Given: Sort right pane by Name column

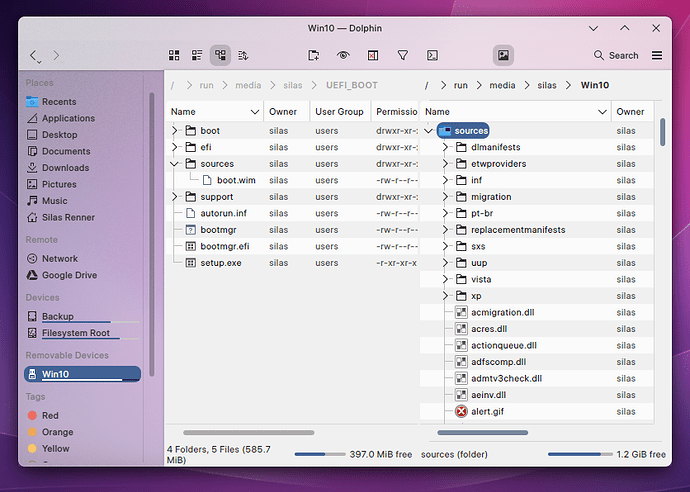Looking at the screenshot, I should pyautogui.click(x=516, y=112).
